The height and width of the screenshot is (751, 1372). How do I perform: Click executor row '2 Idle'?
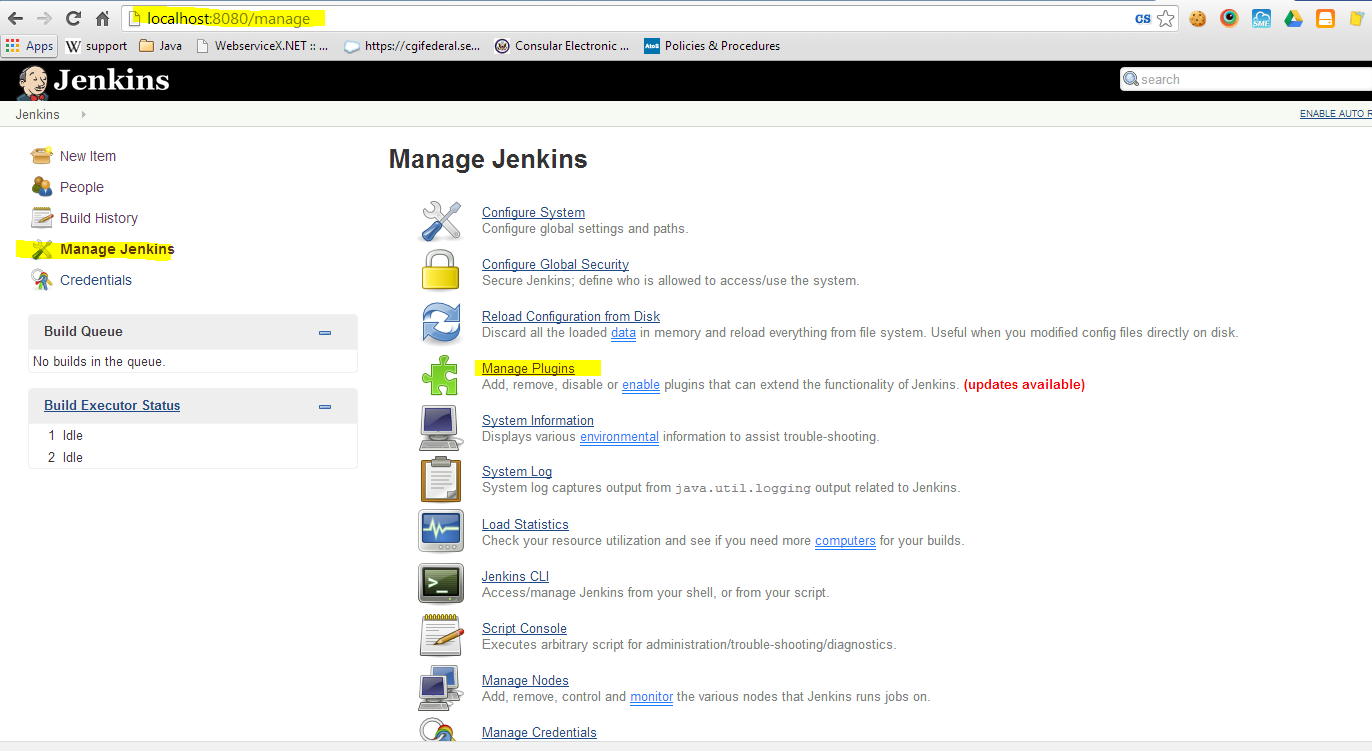coord(192,457)
